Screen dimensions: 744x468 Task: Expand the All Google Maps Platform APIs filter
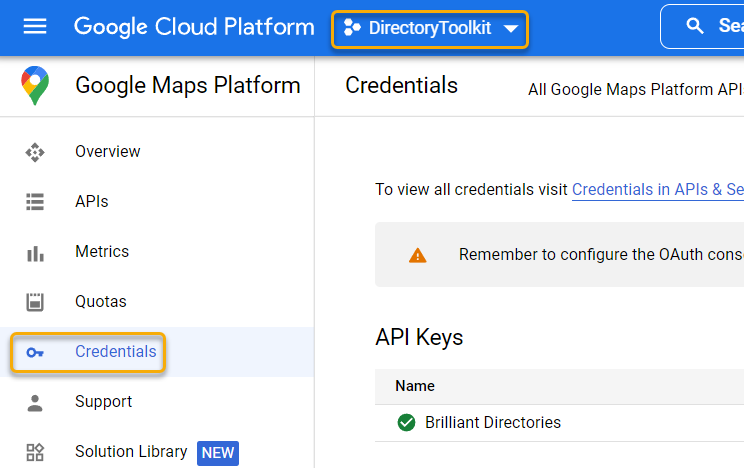(636, 89)
